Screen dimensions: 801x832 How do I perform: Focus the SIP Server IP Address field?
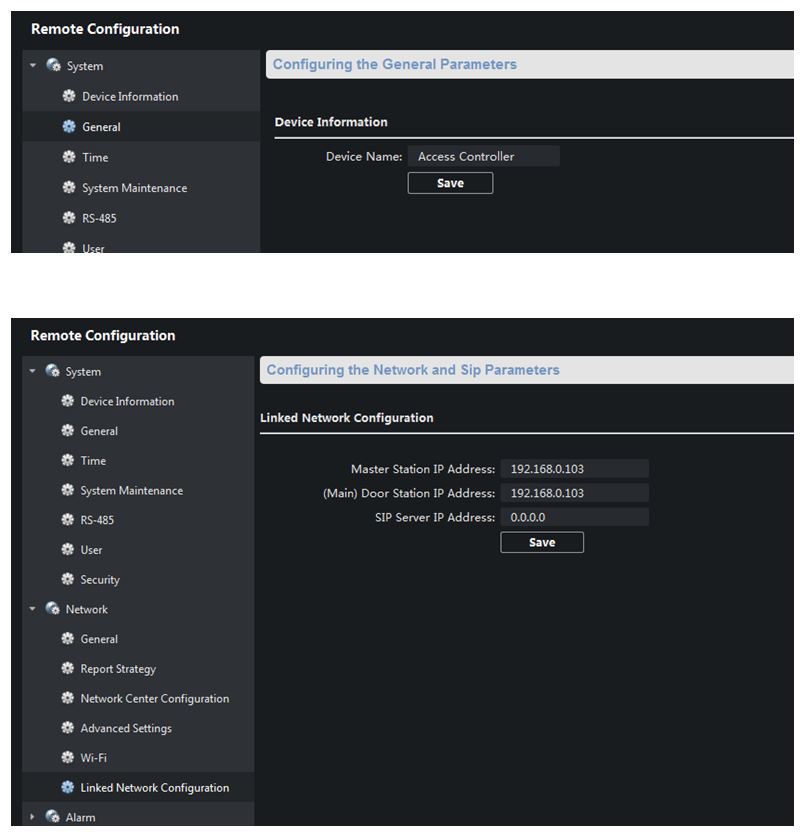tap(574, 517)
